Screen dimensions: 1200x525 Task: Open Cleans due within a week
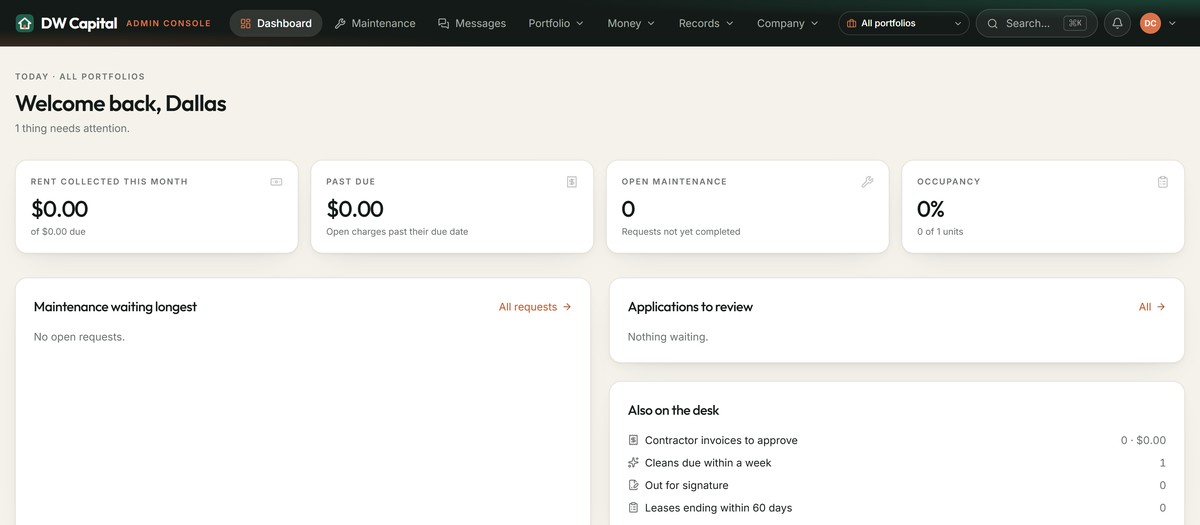pyautogui.click(x=897, y=463)
